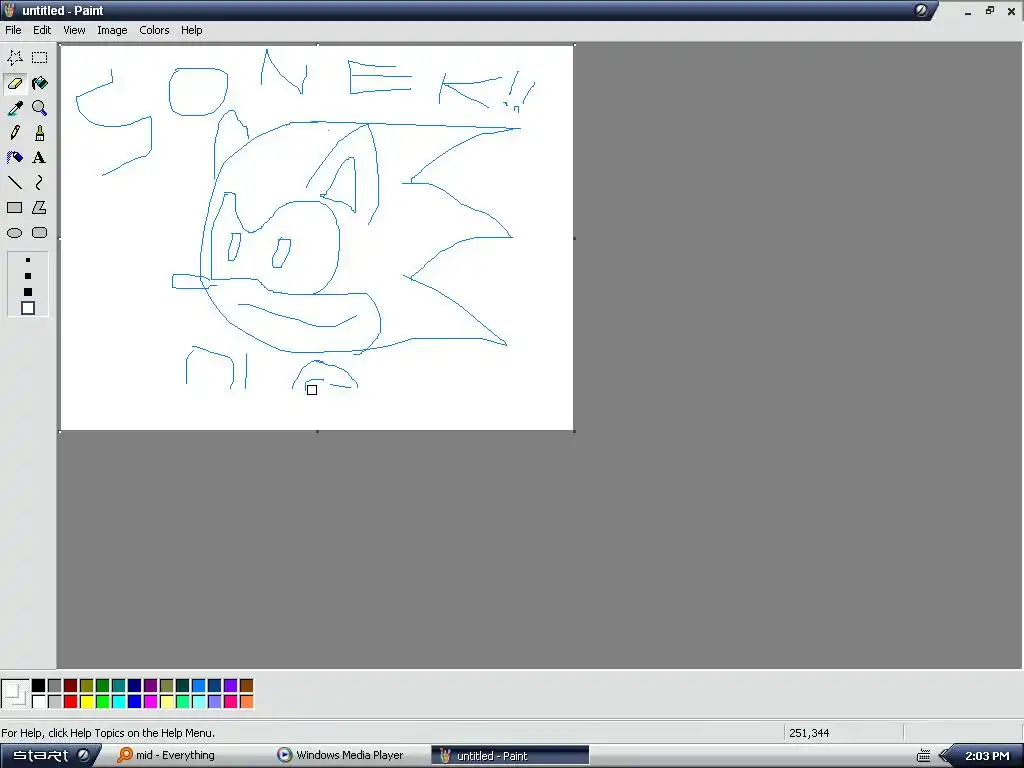Pick the bright red color swatch
1024x768 pixels.
(71, 701)
